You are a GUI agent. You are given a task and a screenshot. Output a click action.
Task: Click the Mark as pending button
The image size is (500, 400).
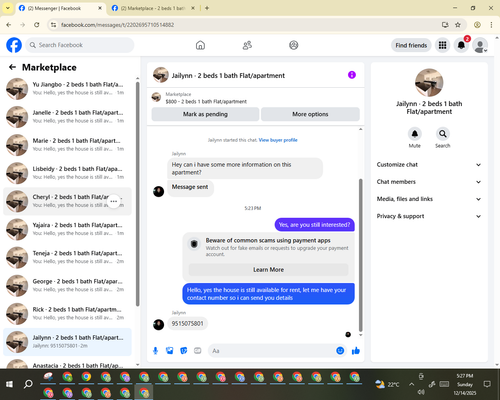click(205, 114)
